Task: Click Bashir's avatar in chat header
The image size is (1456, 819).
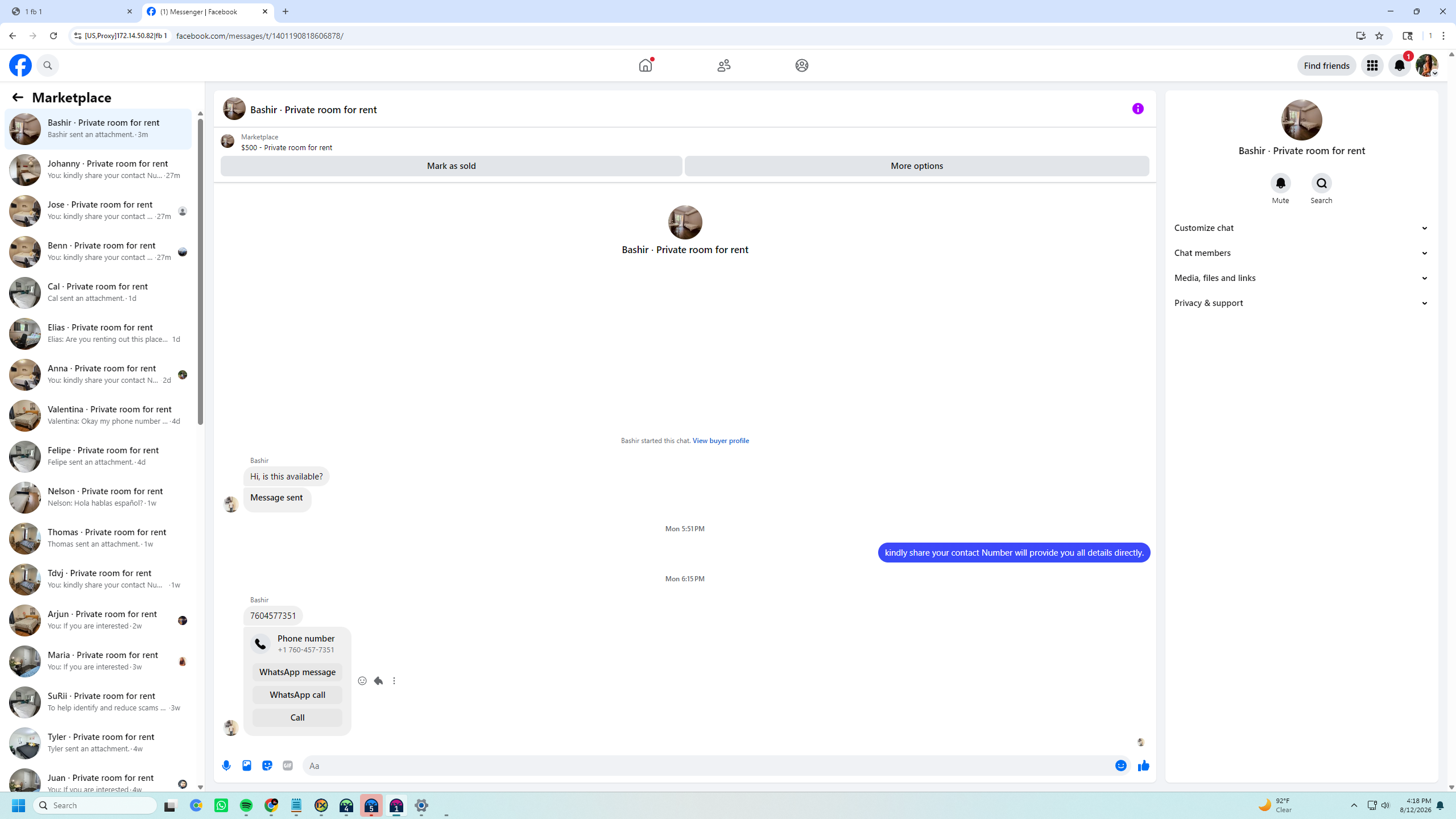Action: (234, 109)
